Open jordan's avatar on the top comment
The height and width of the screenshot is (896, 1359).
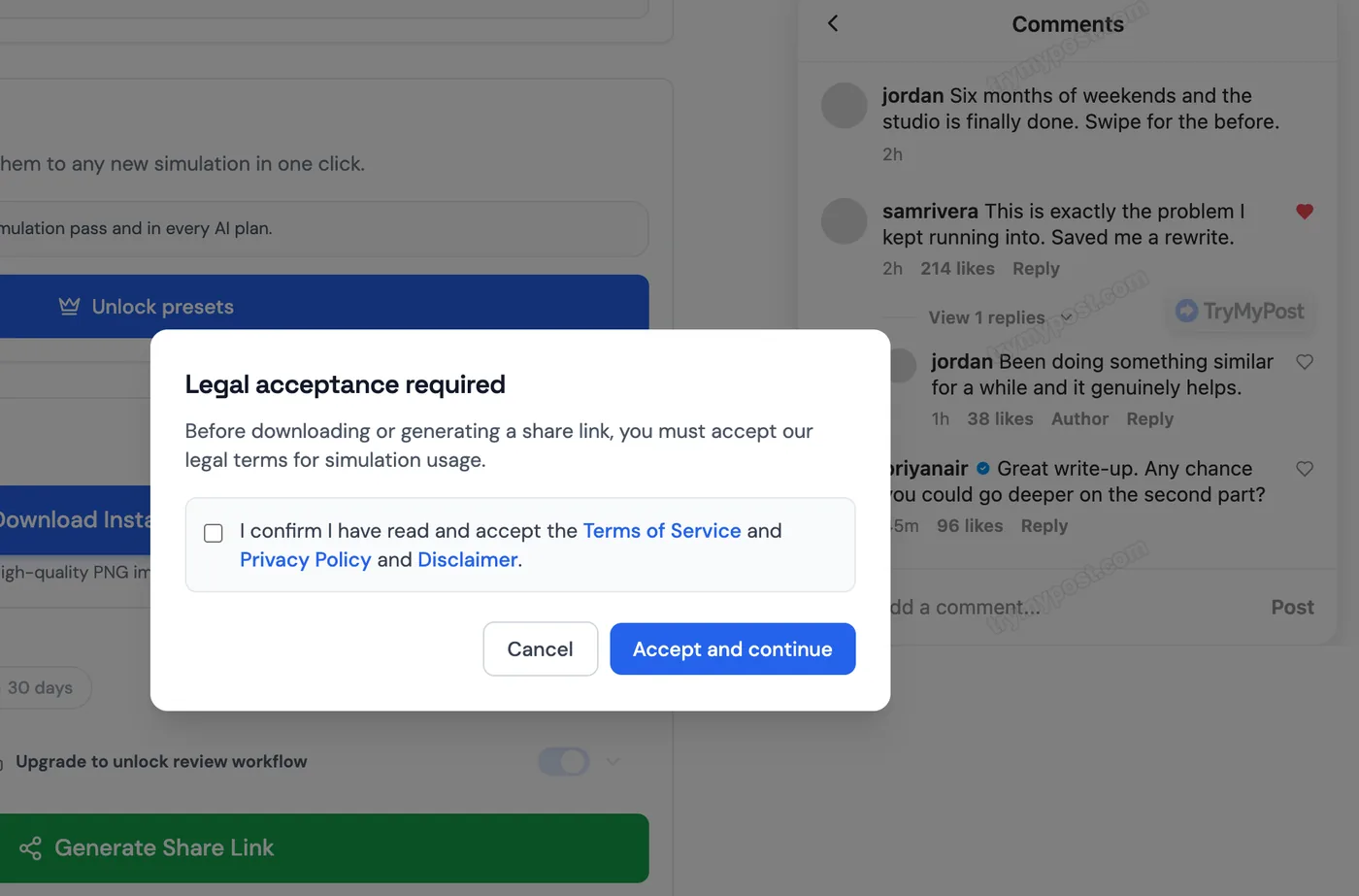[844, 106]
